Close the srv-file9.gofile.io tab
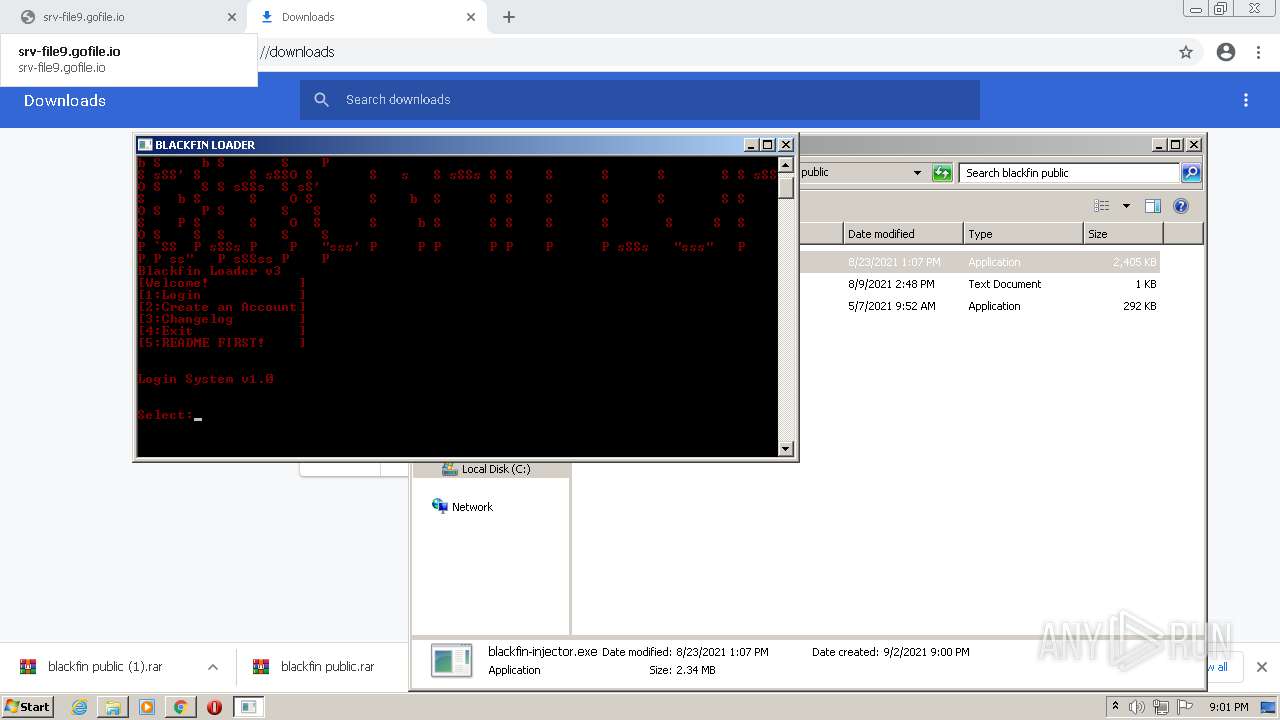This screenshot has height=720, width=1280. [x=232, y=17]
